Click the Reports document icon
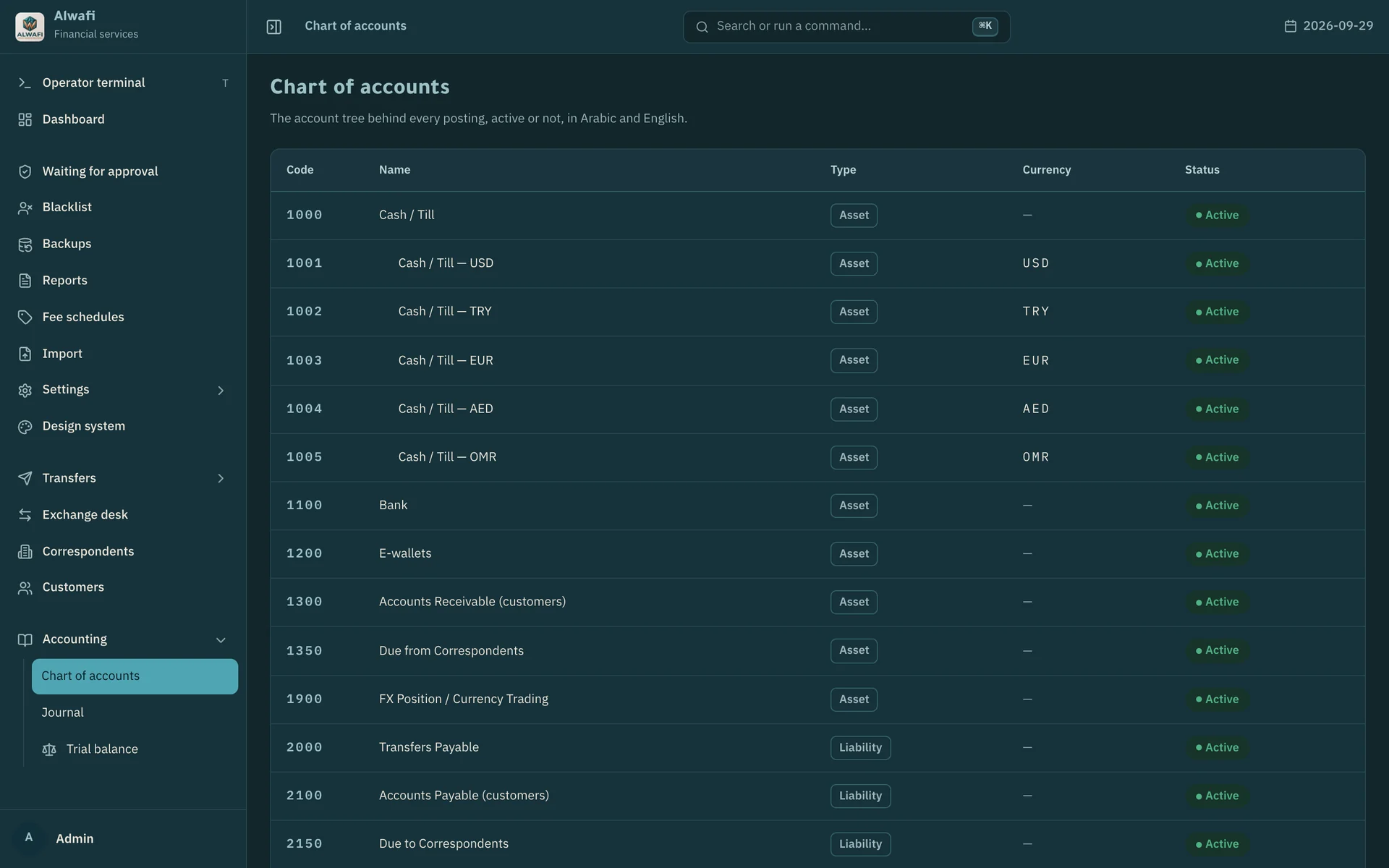 [25, 281]
